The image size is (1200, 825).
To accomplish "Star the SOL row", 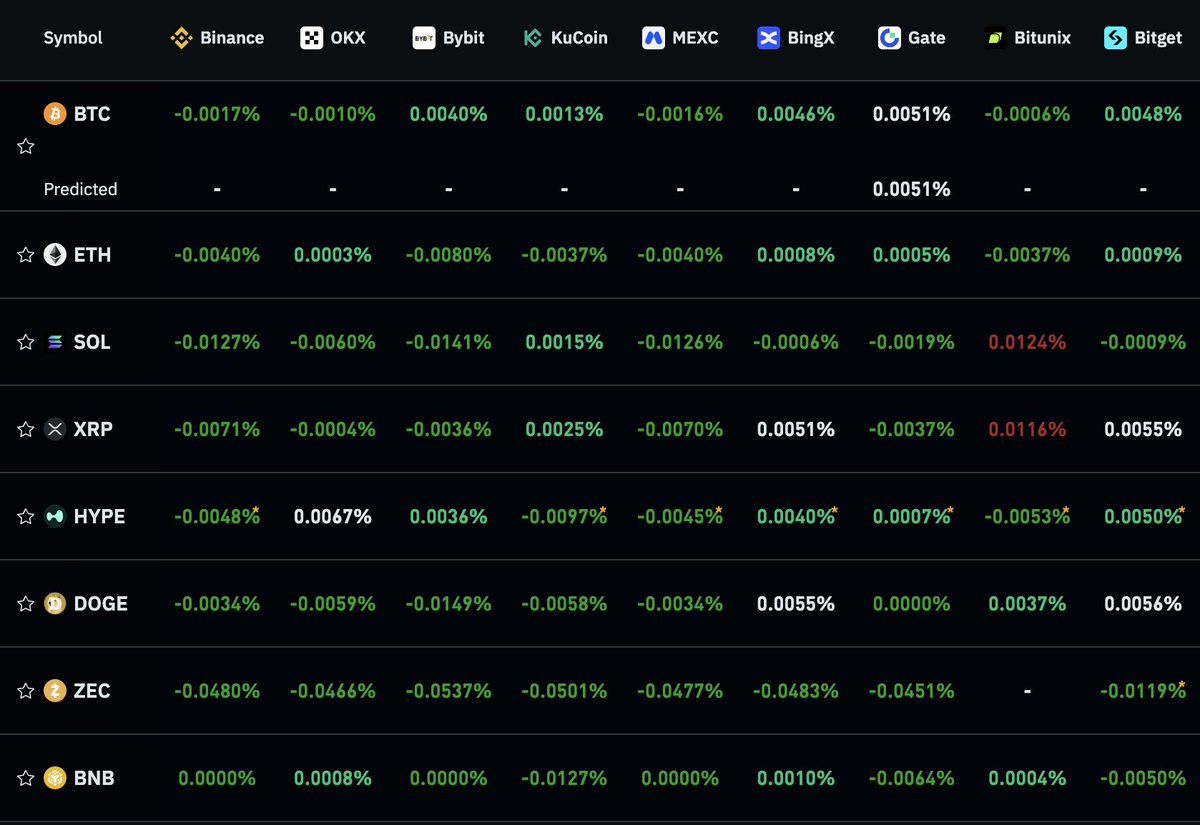I will (26, 342).
